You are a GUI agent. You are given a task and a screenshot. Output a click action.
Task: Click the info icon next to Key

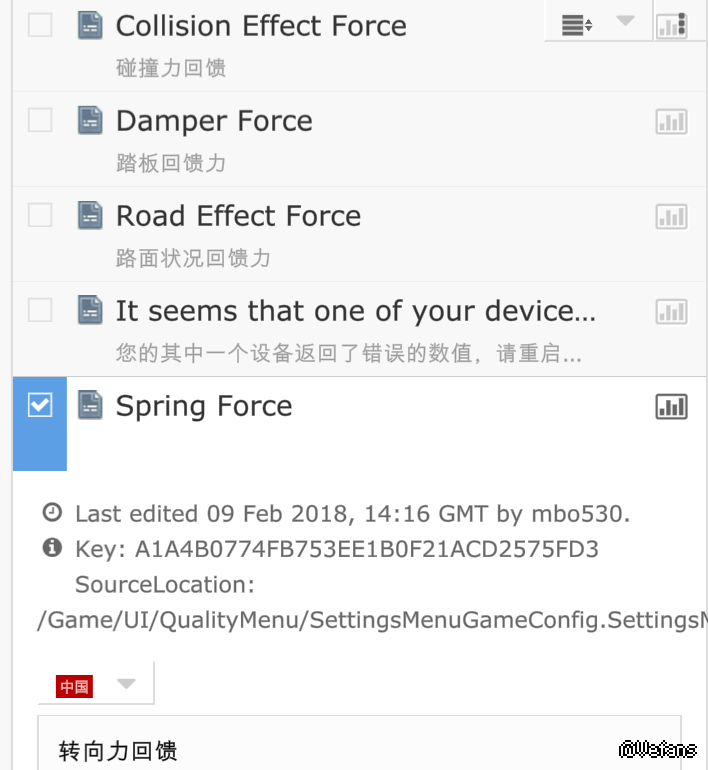coord(51,548)
